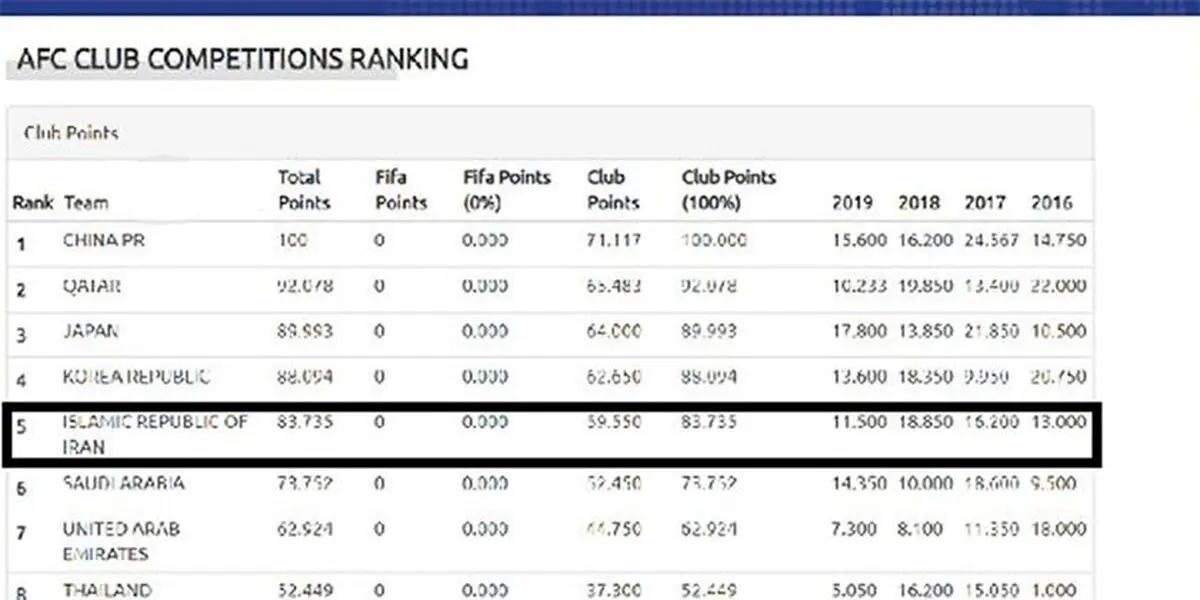Select the KOREA REPUBLIC team row
The image size is (1200, 600).
(x=550, y=379)
